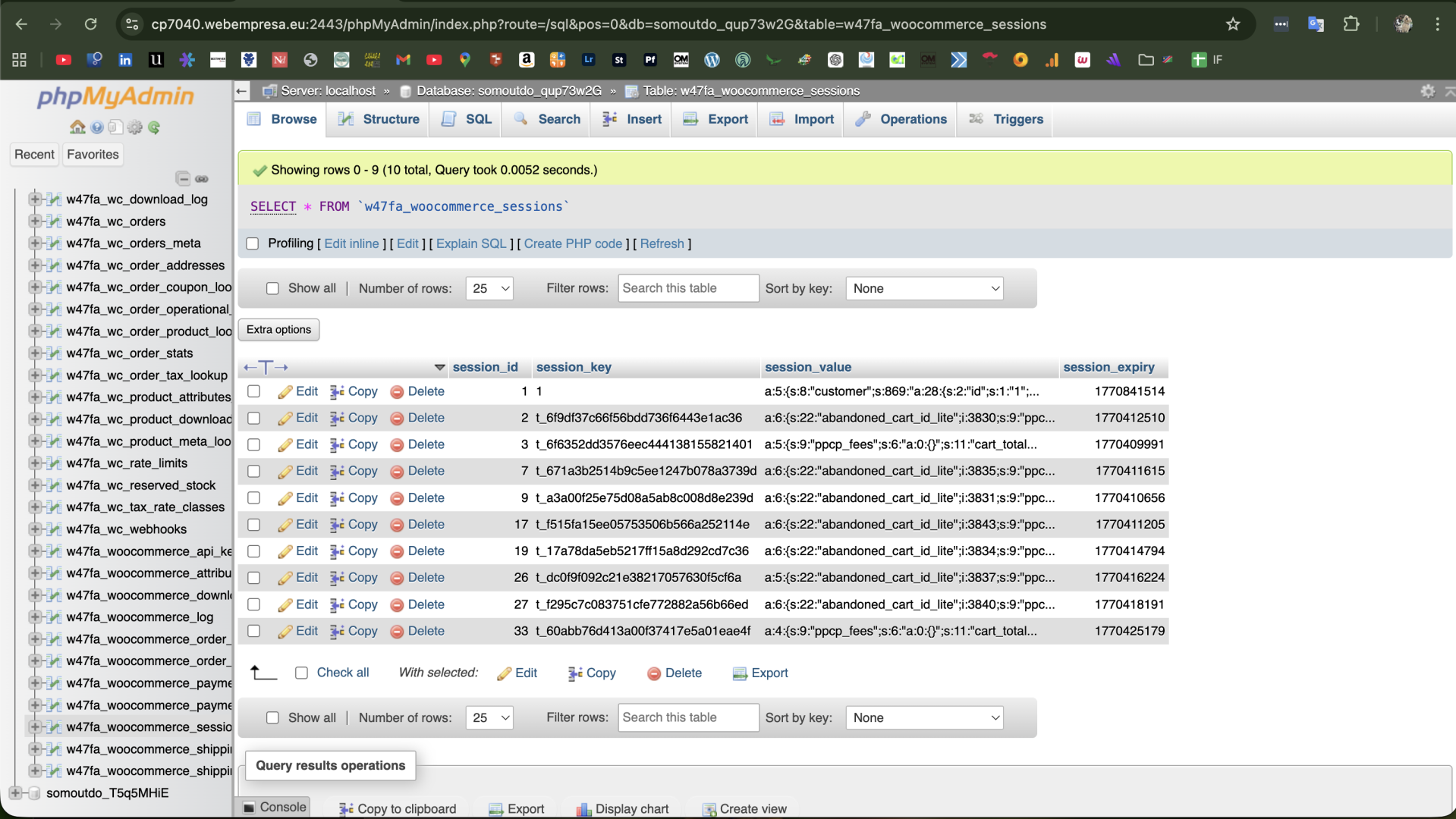Open navigation panel settings gear icon
Screen dimensions: 1456x819
click(135, 127)
